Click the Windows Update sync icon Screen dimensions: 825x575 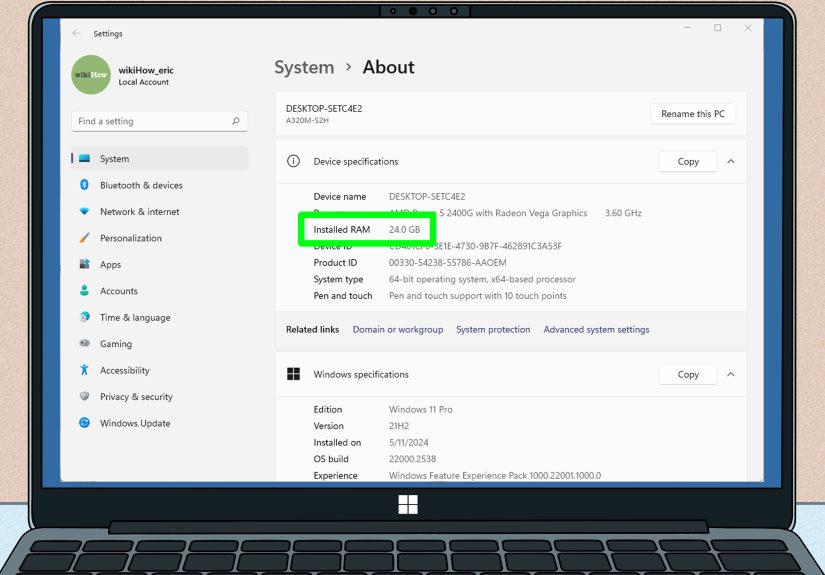pos(84,422)
